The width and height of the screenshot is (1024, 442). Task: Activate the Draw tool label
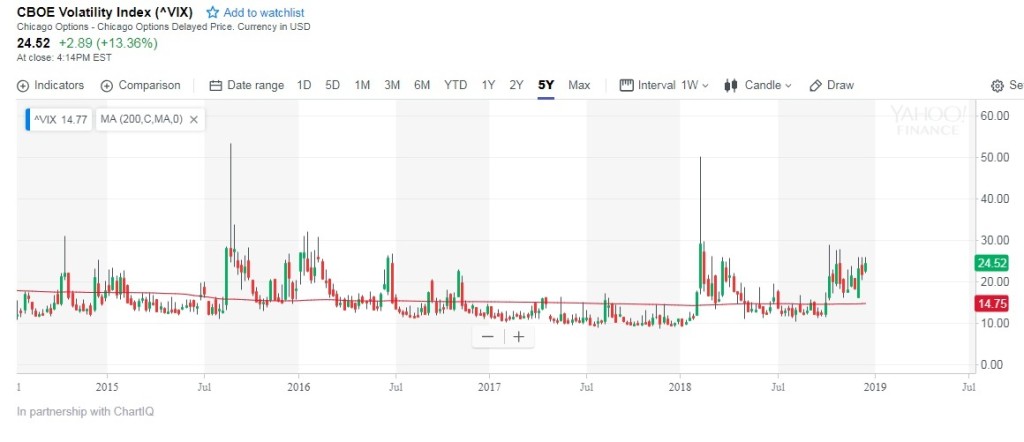(x=840, y=85)
